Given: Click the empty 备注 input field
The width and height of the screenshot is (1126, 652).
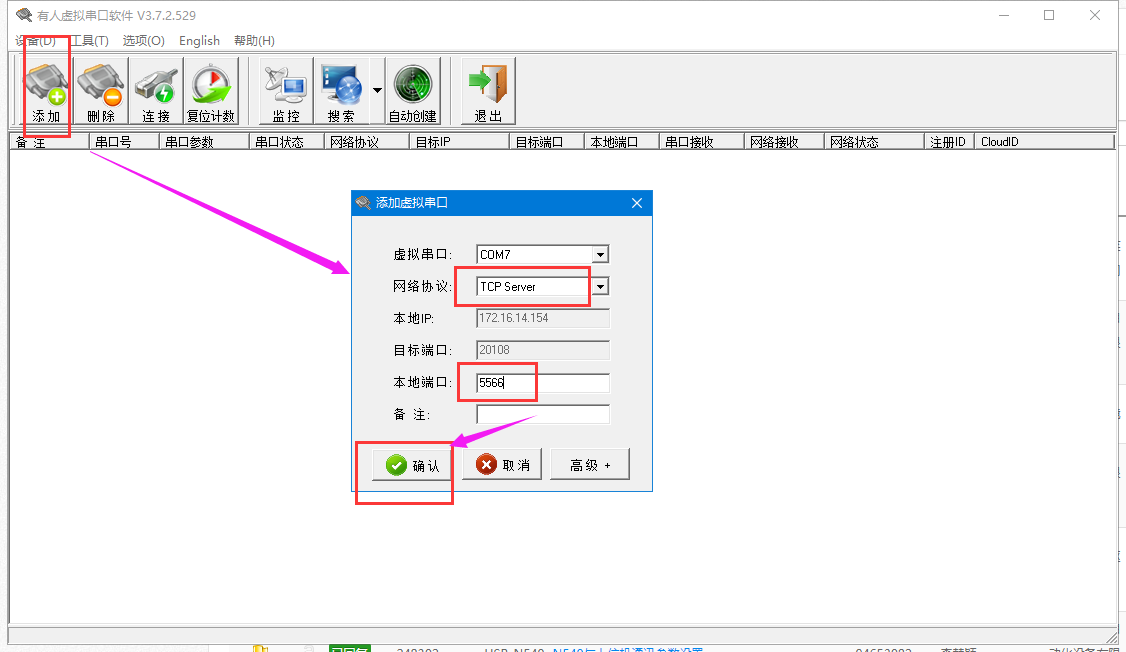Looking at the screenshot, I should 542,414.
